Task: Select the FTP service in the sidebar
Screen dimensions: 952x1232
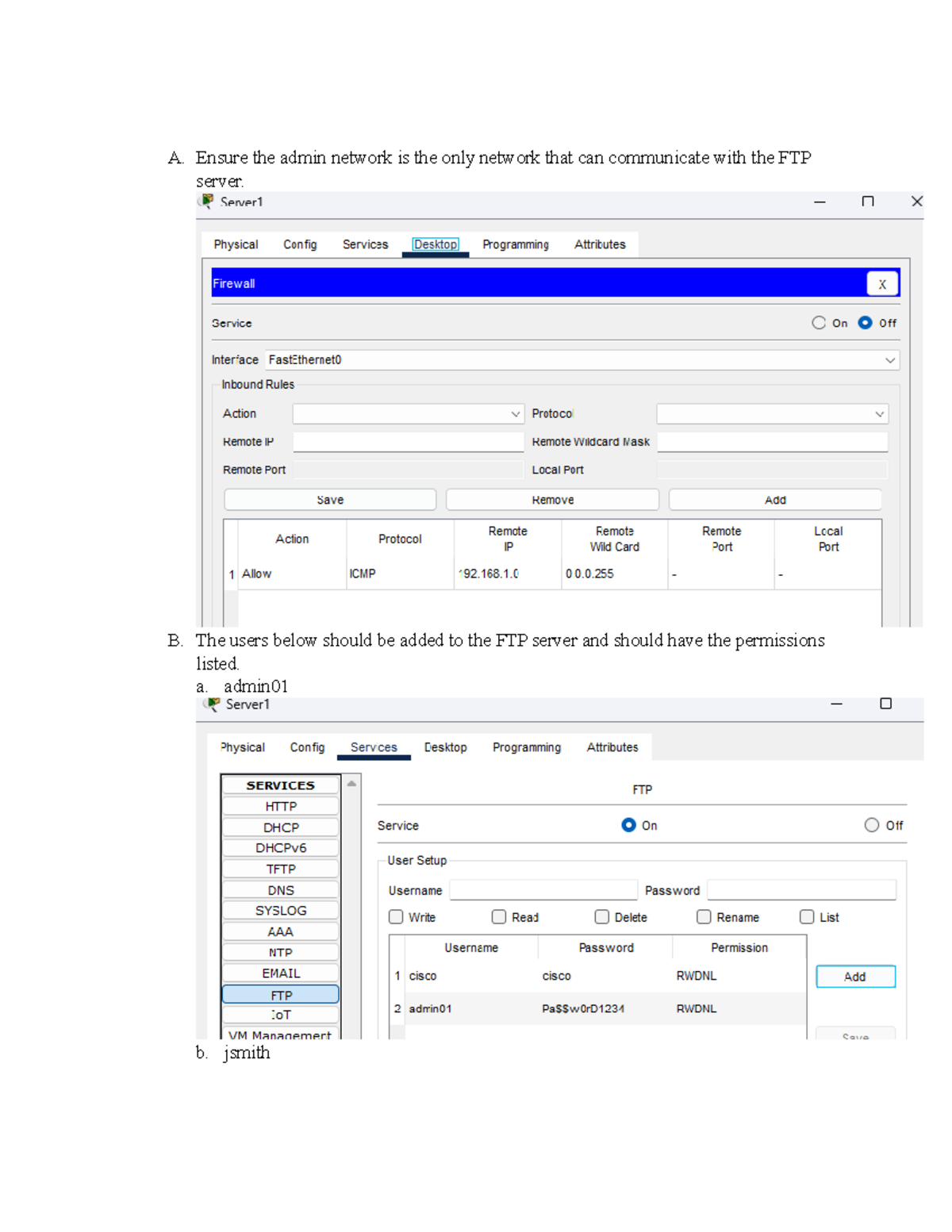Action: (280, 994)
